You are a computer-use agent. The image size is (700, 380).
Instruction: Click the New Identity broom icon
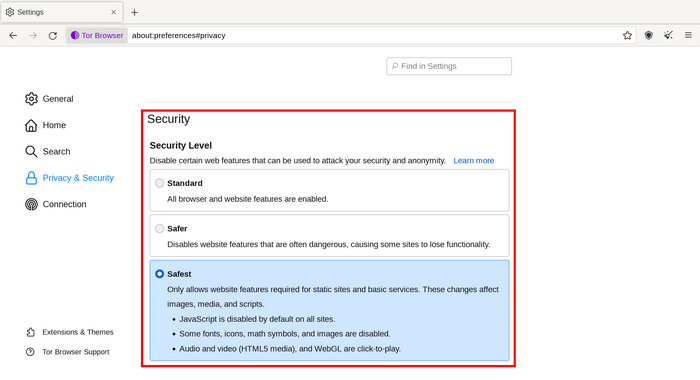pyautogui.click(x=668, y=35)
